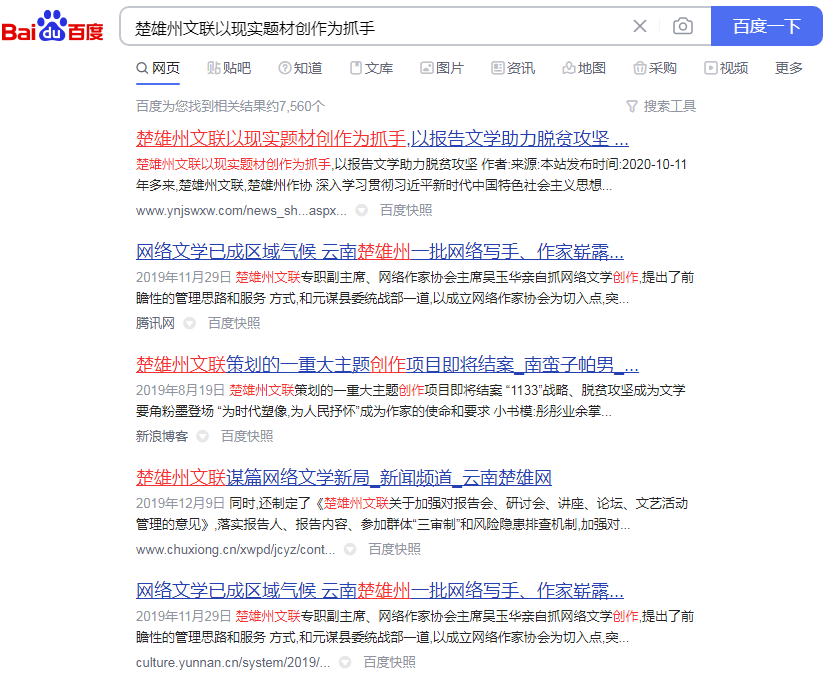Viewport: 837px width, 693px height.
Task: Open the 搜索工具 filter
Action: 661,106
